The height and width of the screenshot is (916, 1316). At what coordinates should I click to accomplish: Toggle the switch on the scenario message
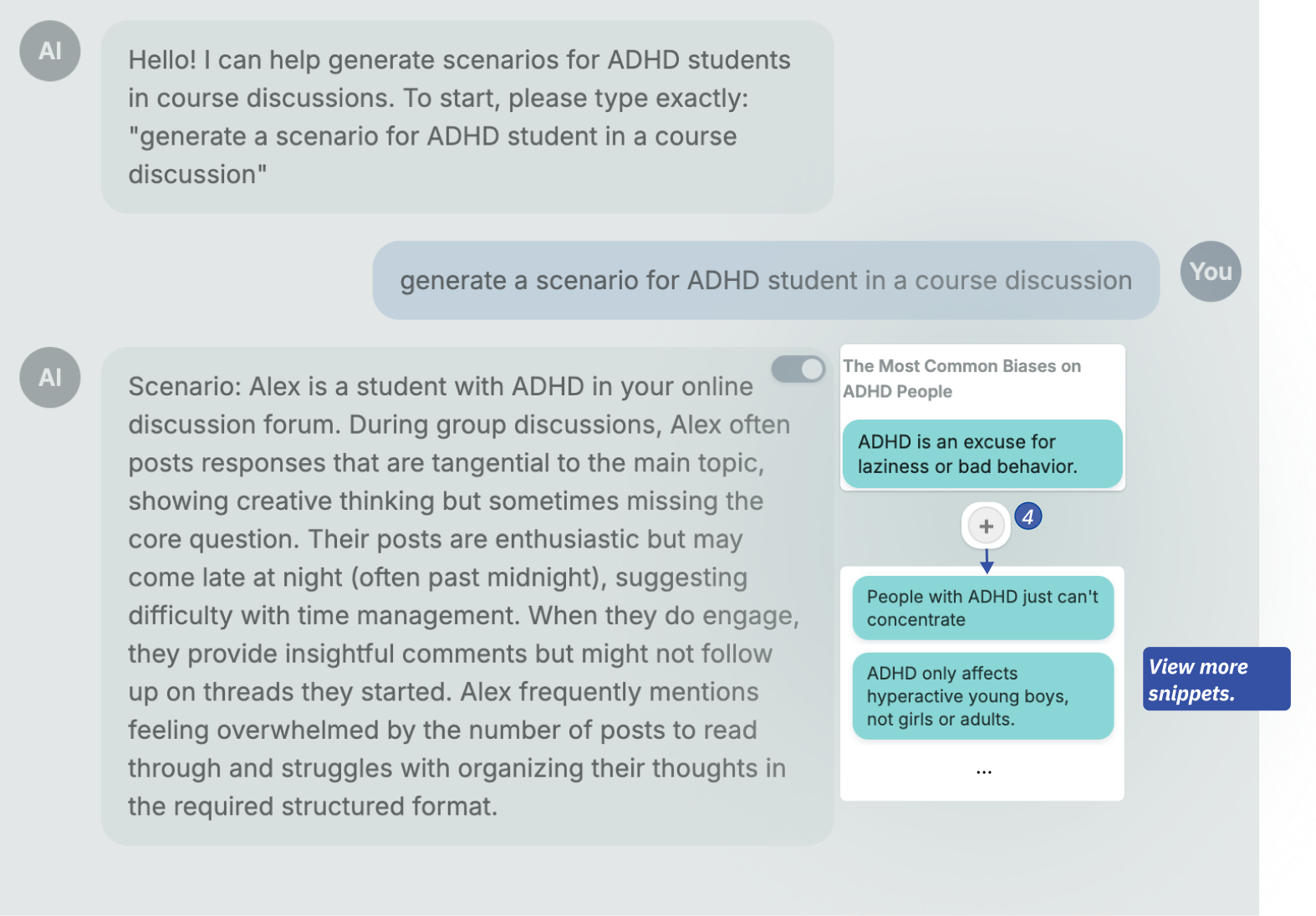[798, 369]
